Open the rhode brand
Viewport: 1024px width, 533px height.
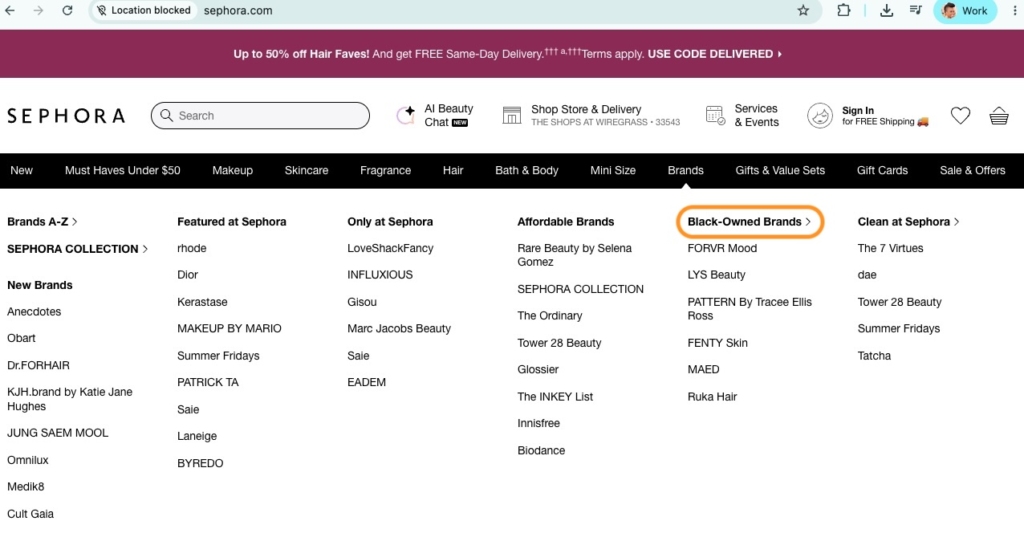pos(192,249)
